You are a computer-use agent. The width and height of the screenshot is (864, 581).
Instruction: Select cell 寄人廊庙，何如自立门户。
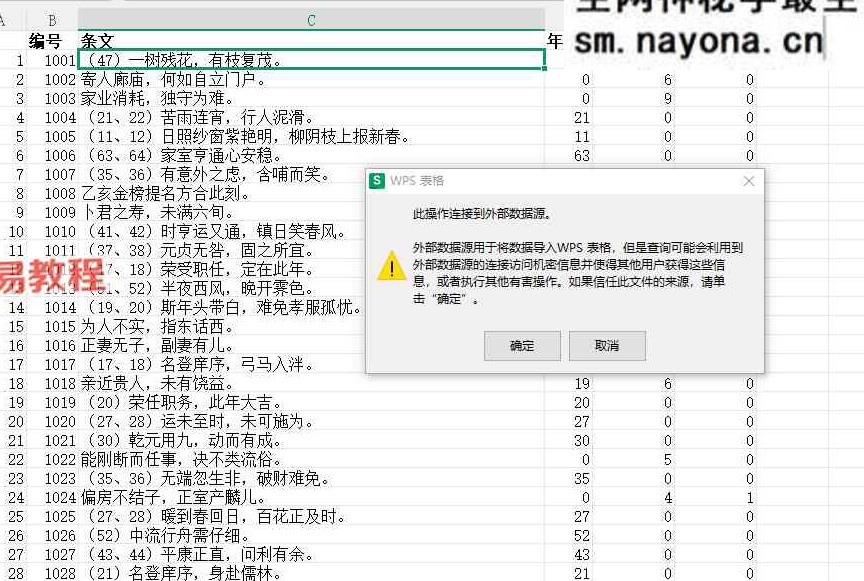pos(311,79)
